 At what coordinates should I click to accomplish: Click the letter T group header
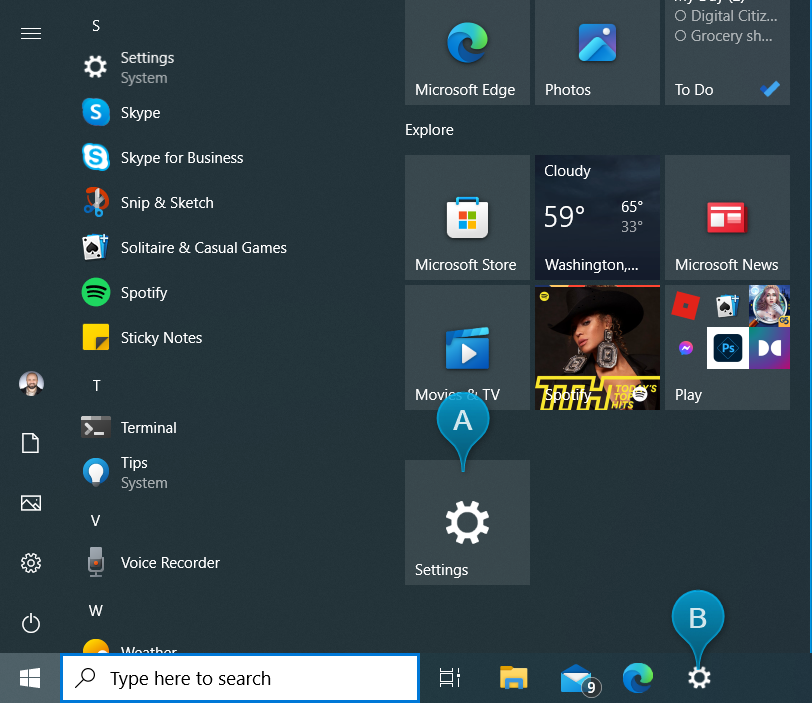(96, 386)
